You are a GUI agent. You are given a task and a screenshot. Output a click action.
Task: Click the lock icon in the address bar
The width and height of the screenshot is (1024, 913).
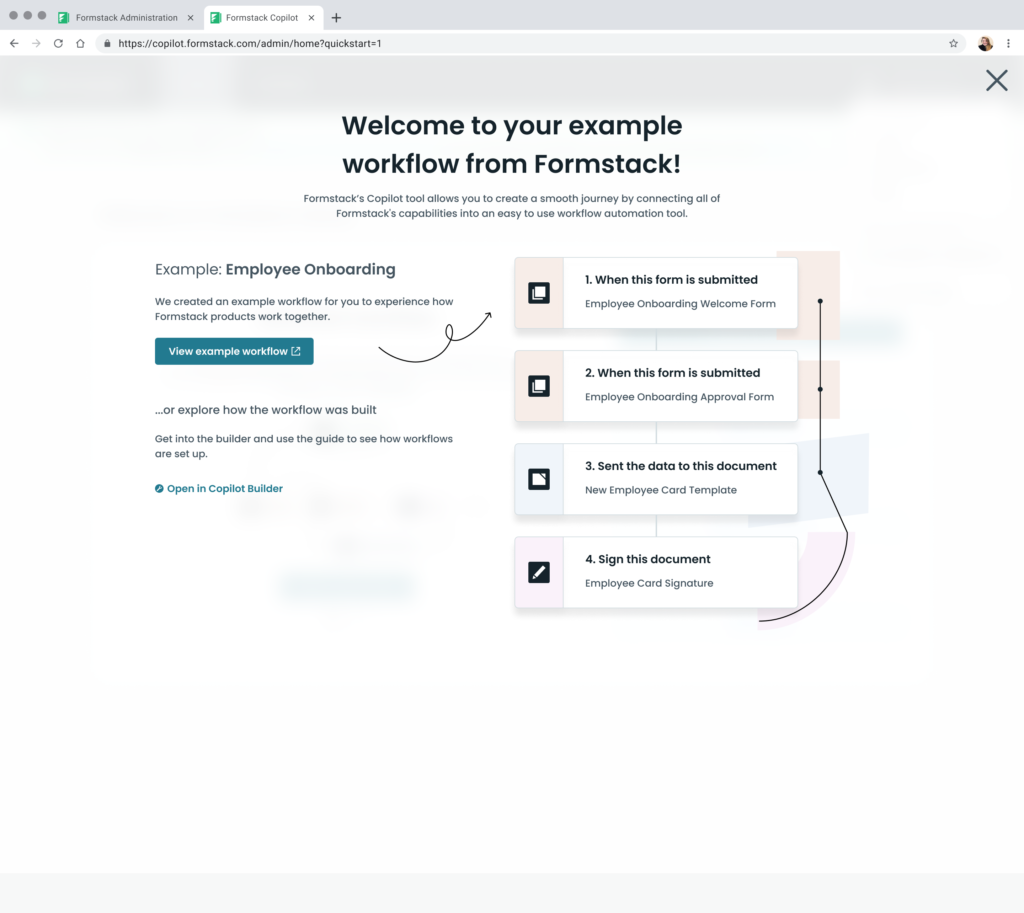pos(107,43)
